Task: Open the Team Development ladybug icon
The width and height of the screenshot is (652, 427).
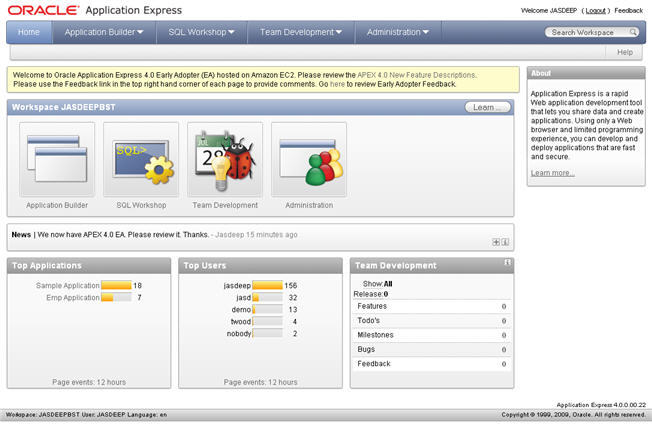Action: pos(225,159)
